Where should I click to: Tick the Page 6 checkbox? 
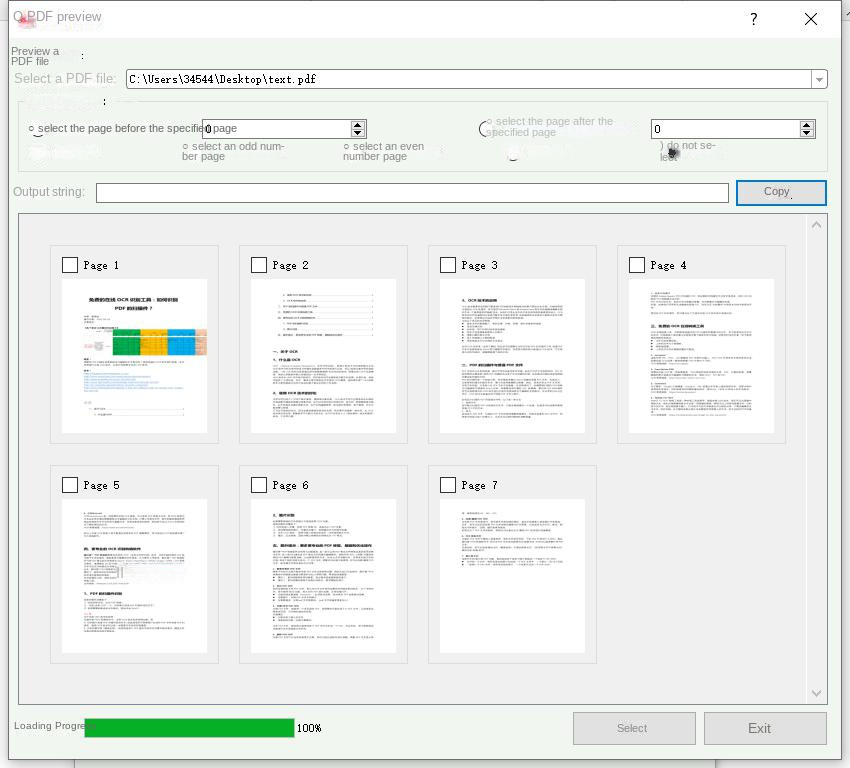tap(259, 485)
